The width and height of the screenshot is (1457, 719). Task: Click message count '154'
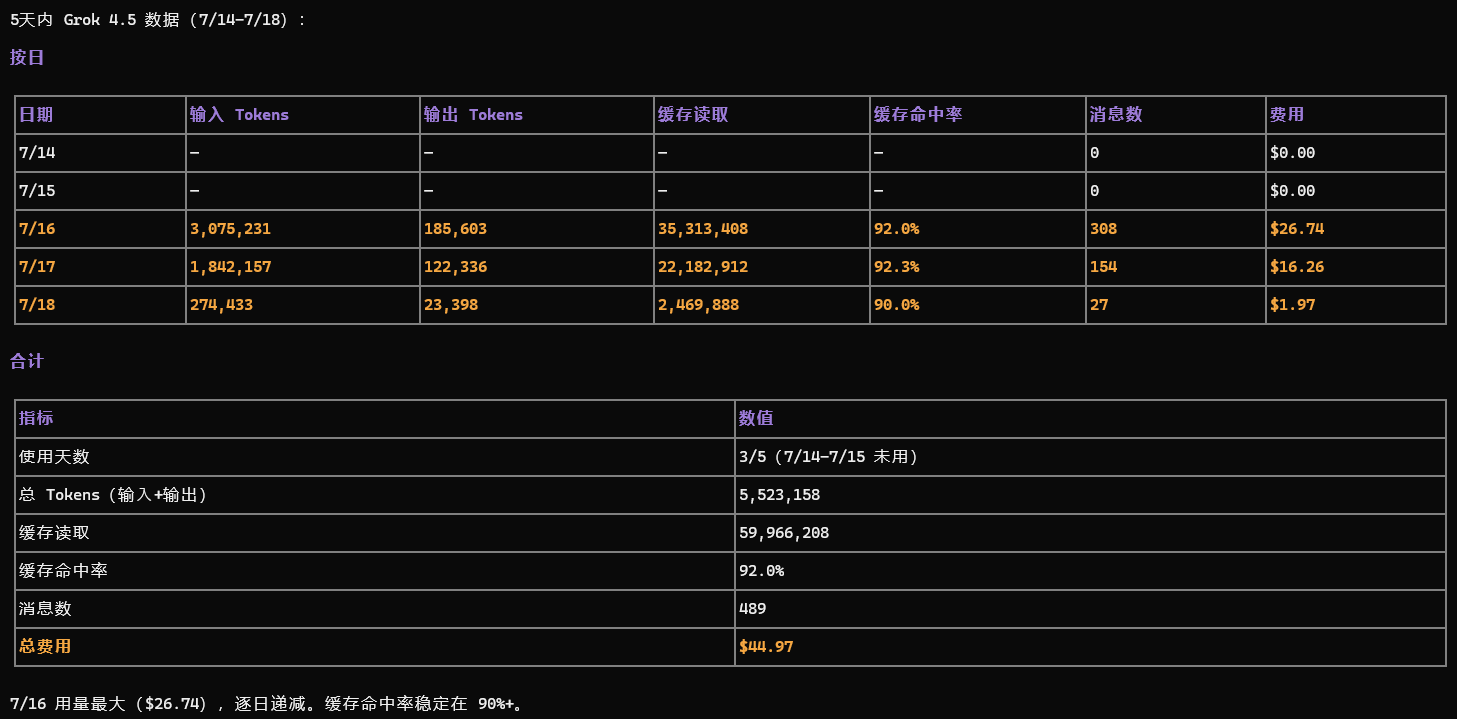(x=1104, y=267)
